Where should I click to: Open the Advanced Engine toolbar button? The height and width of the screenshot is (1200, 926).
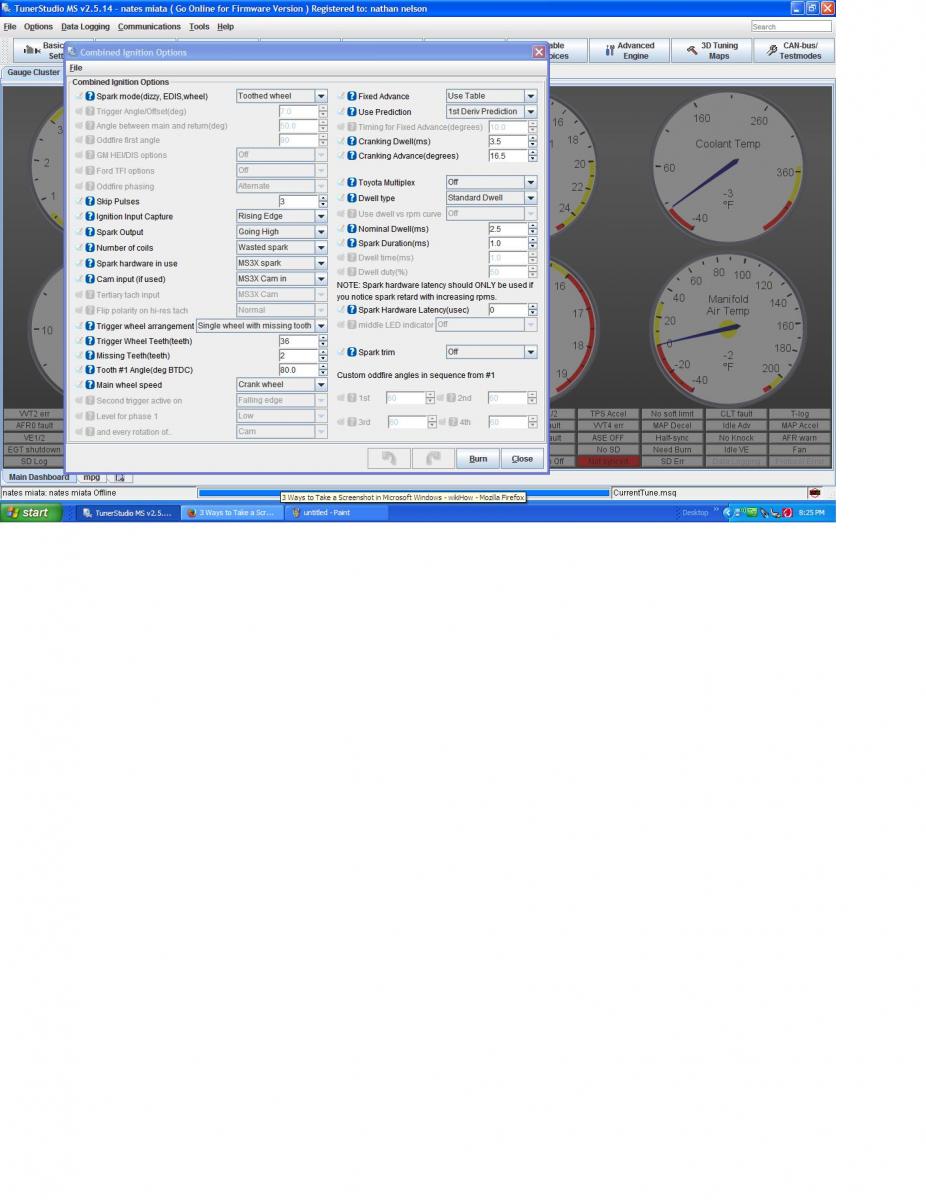click(x=629, y=51)
